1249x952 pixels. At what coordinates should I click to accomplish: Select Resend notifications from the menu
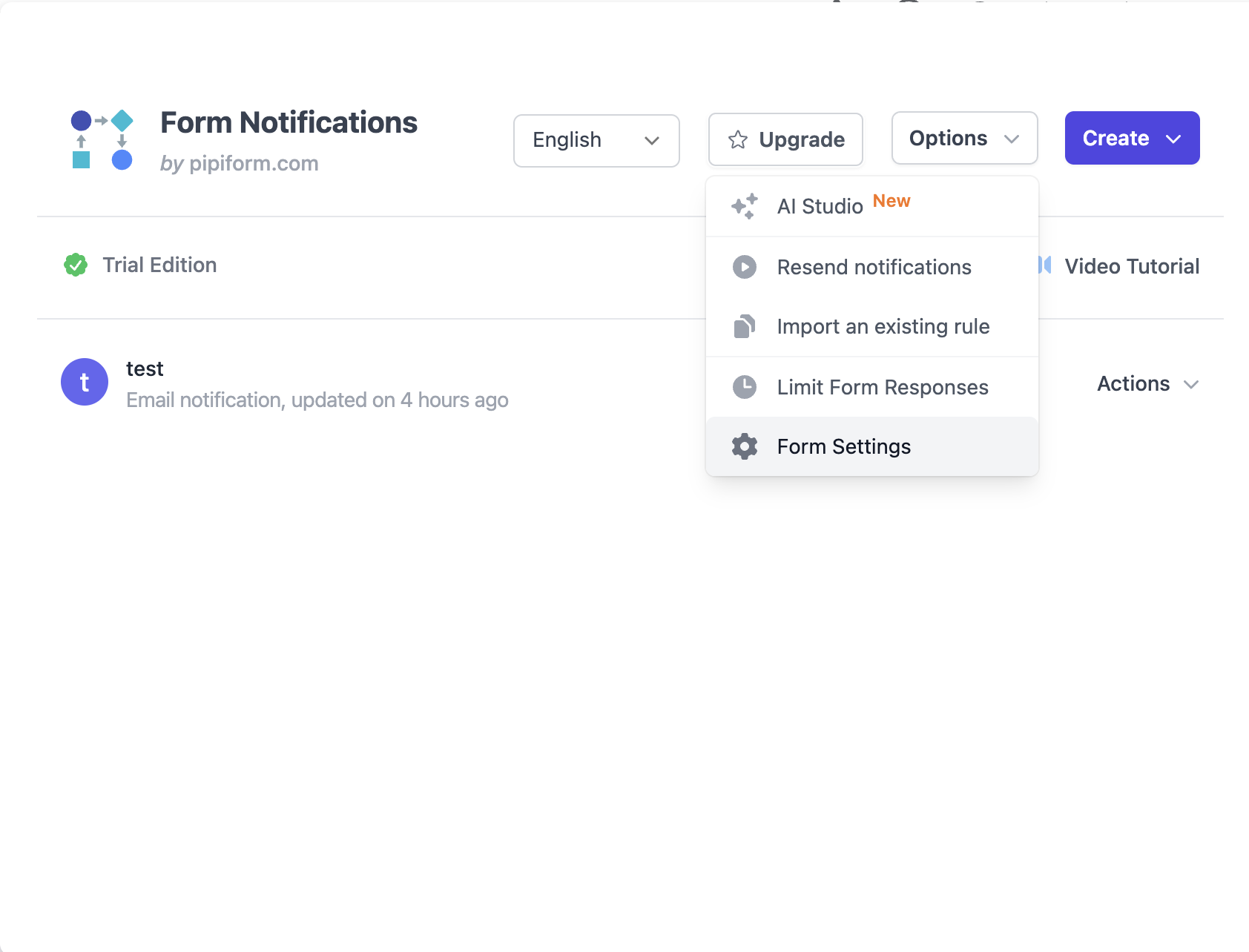pyautogui.click(x=873, y=267)
